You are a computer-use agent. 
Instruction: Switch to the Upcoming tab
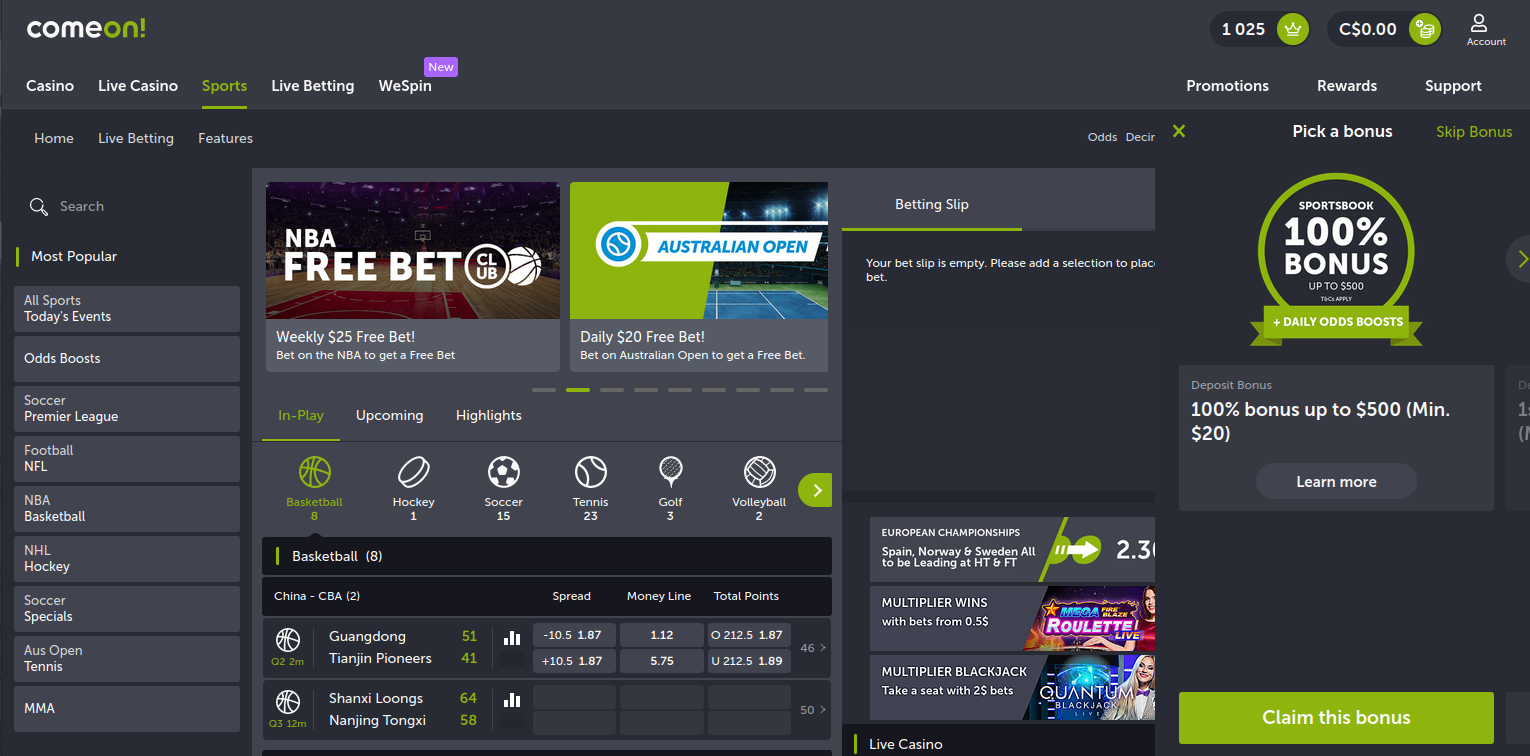pyautogui.click(x=389, y=415)
